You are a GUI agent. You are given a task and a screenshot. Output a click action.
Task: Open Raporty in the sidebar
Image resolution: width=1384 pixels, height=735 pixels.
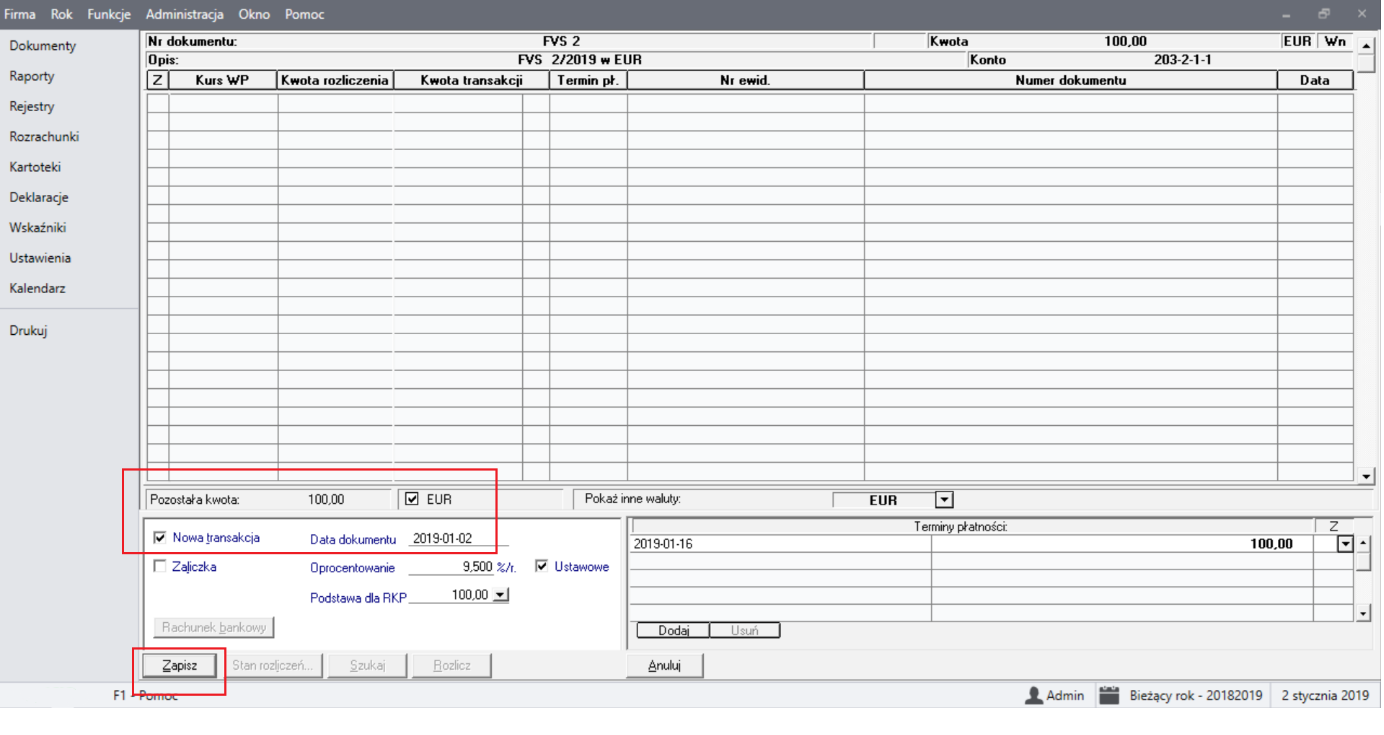point(32,76)
